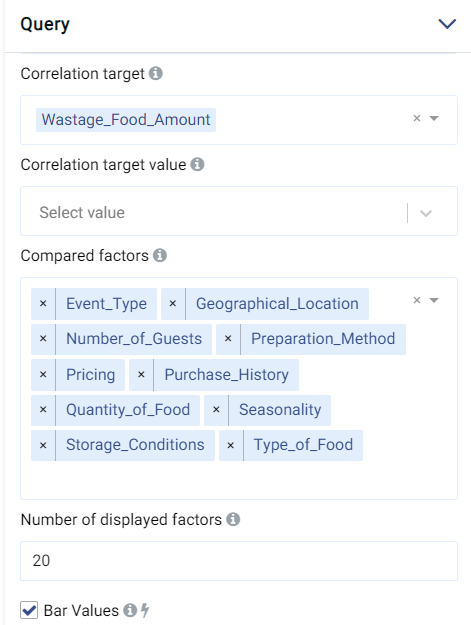Remove the Seasonality factor tag
Screen dimensions: 471x625
tap(216, 410)
